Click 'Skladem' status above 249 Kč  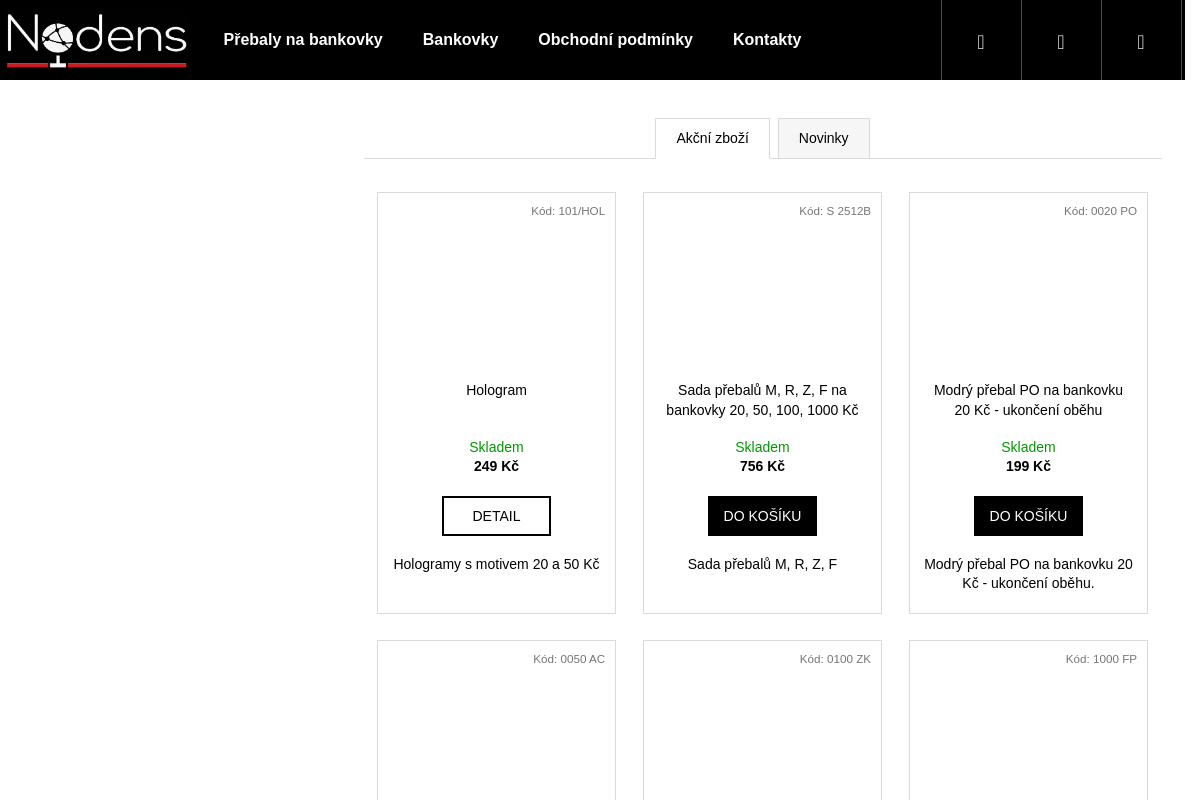[x=496, y=447]
